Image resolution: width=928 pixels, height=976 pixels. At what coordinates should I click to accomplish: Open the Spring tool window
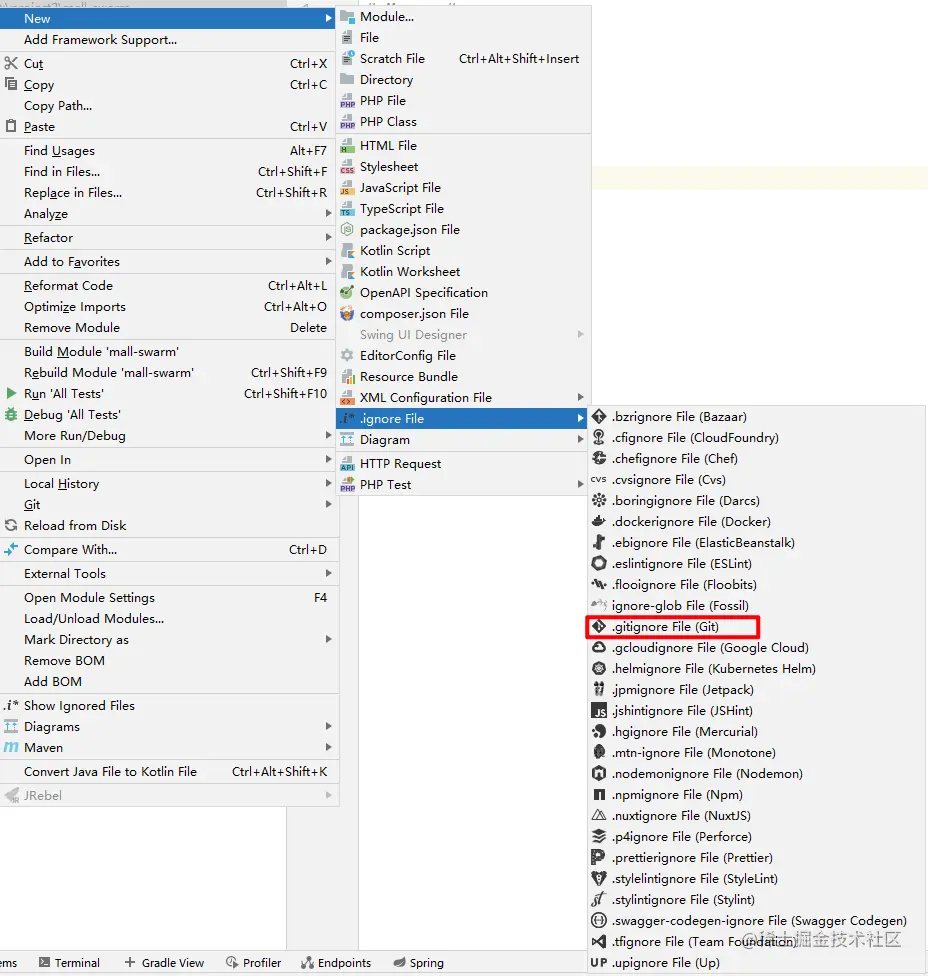pos(418,963)
